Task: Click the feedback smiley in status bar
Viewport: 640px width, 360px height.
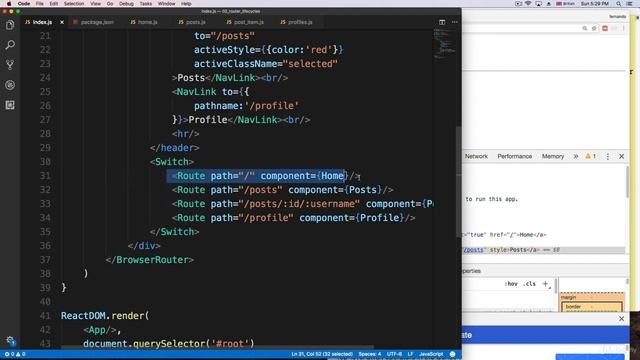Action: [x=452, y=354]
